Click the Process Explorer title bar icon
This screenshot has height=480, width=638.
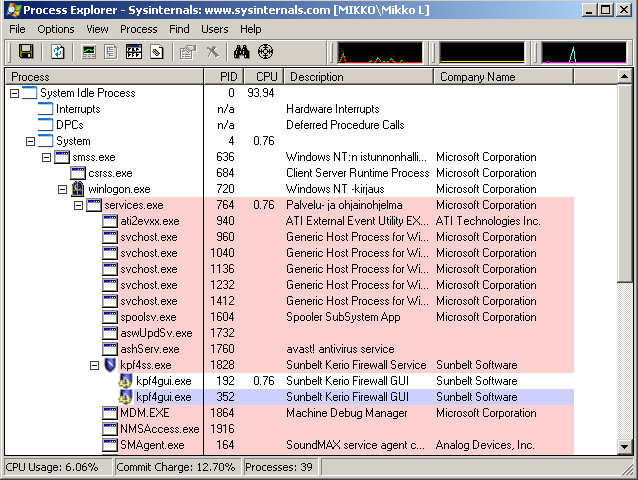(14, 10)
